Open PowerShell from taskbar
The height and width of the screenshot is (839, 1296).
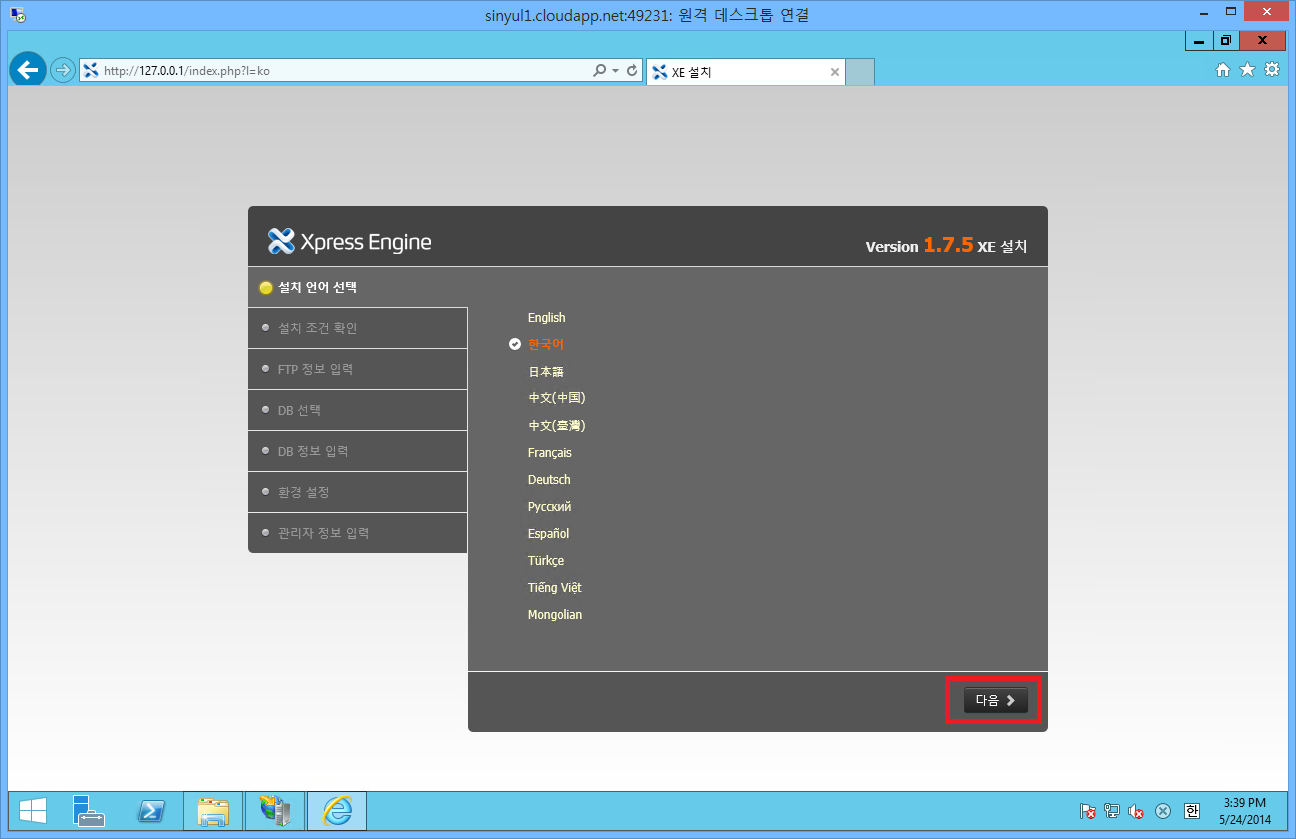(x=150, y=811)
